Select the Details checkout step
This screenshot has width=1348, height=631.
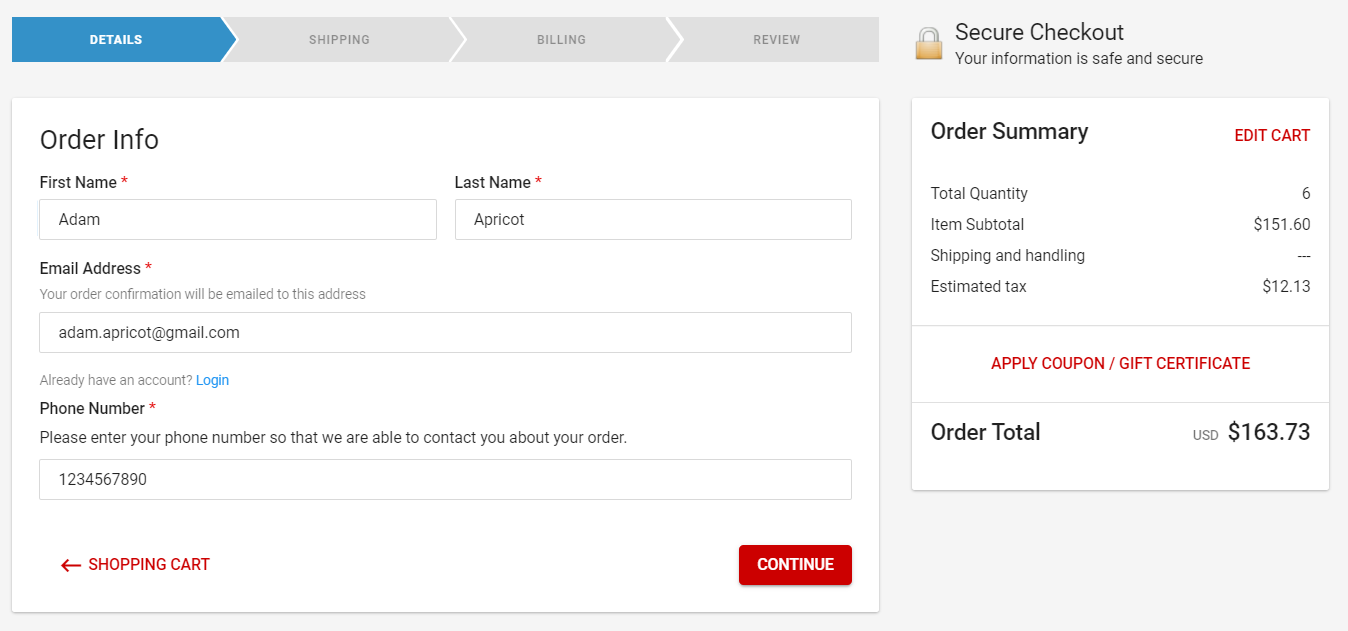(x=116, y=40)
